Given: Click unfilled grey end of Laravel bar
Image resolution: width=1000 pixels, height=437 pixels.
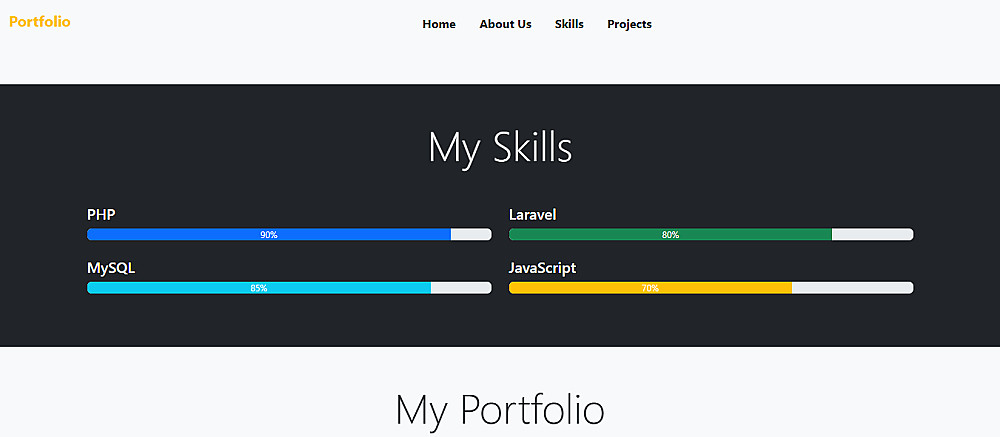Looking at the screenshot, I should (x=872, y=235).
